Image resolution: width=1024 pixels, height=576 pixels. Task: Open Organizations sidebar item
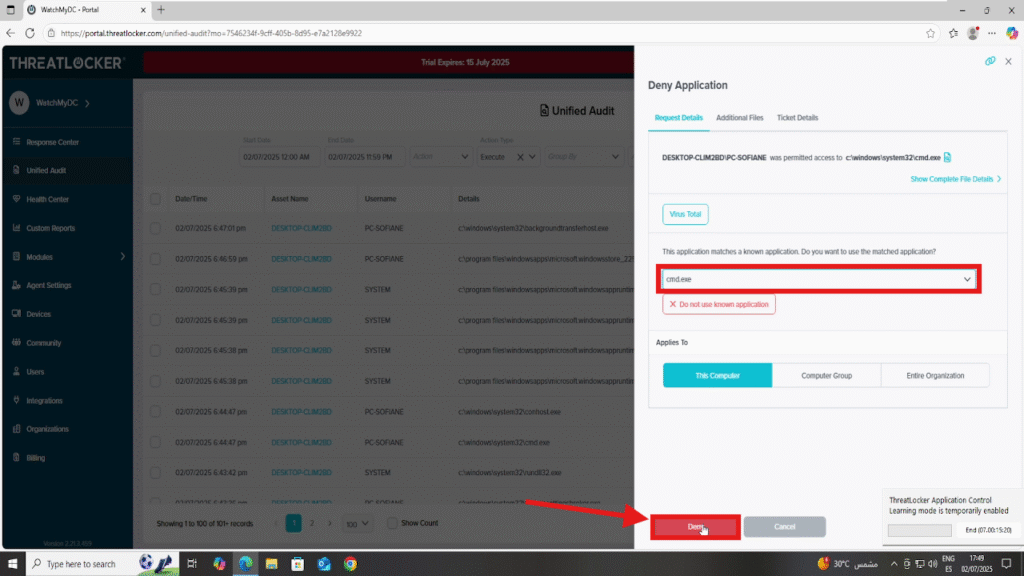(x=47, y=429)
